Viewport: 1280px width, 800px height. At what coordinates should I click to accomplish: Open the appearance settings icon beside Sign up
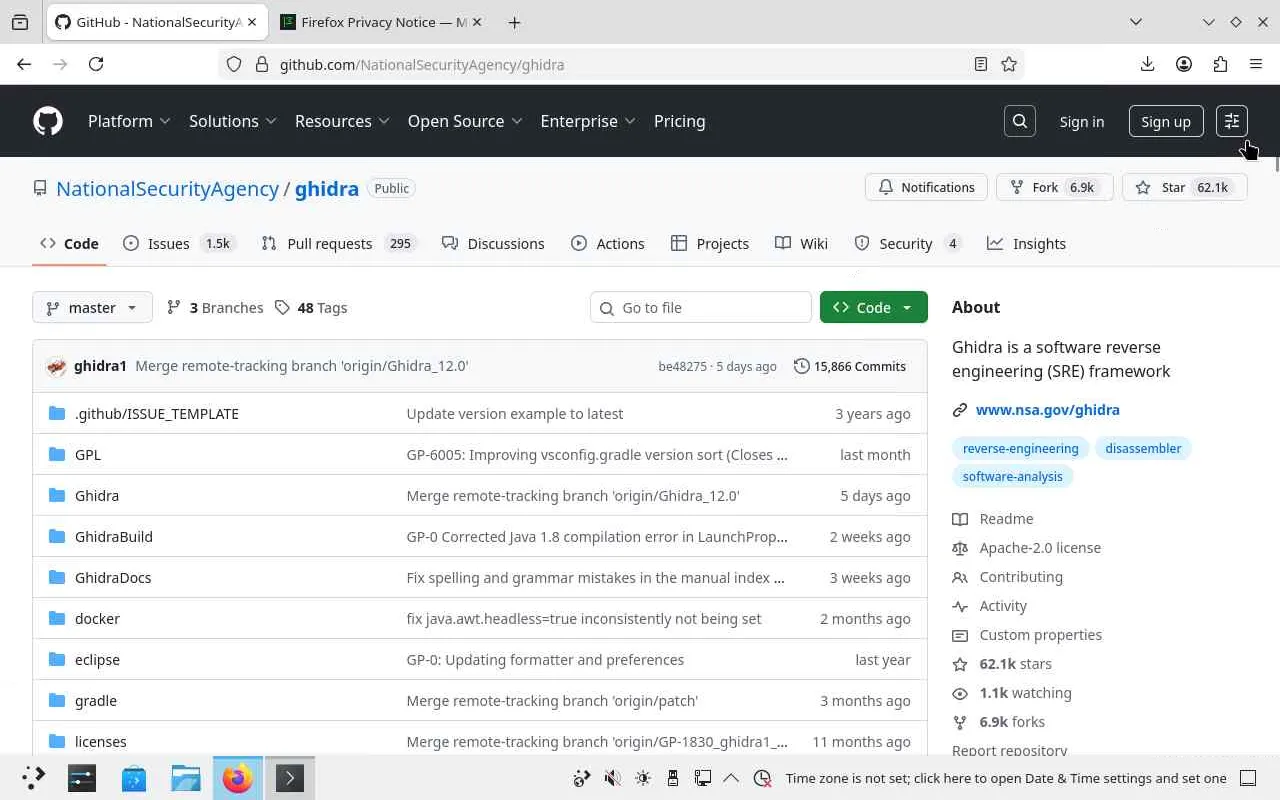(1232, 121)
